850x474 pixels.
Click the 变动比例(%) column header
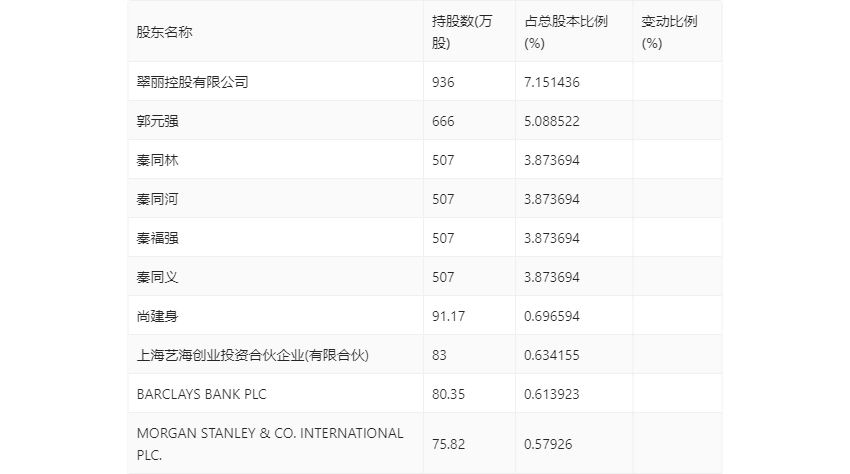pos(669,32)
